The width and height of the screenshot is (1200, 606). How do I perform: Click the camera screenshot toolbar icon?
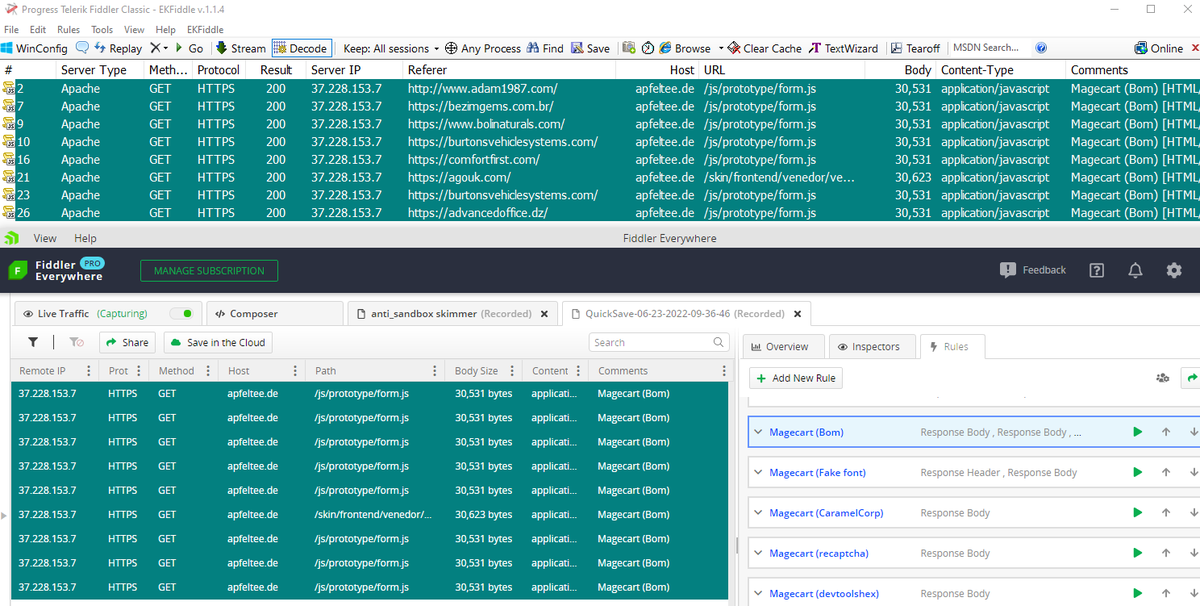coord(630,48)
